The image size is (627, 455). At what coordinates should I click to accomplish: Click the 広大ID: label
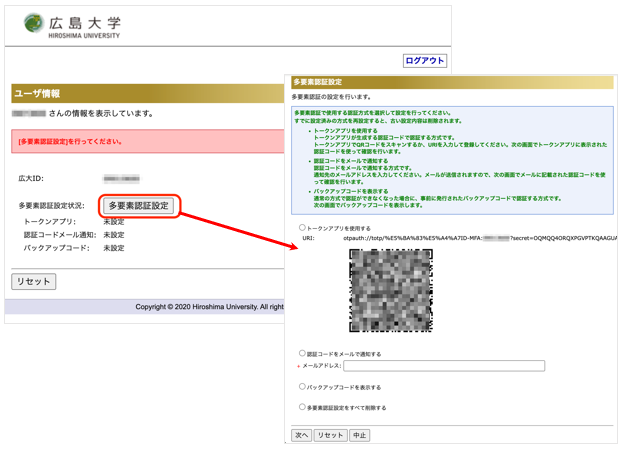tap(31, 178)
